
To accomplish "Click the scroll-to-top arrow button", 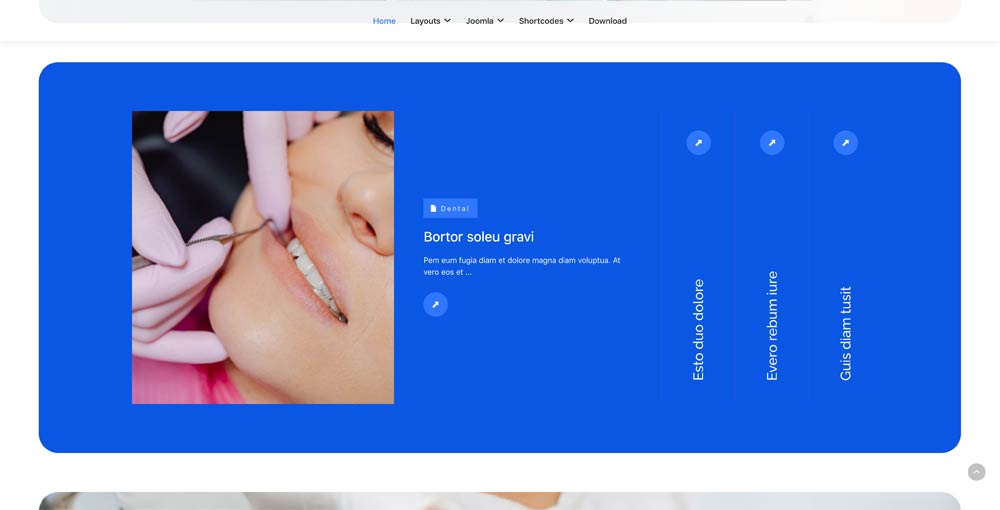I will (x=976, y=472).
